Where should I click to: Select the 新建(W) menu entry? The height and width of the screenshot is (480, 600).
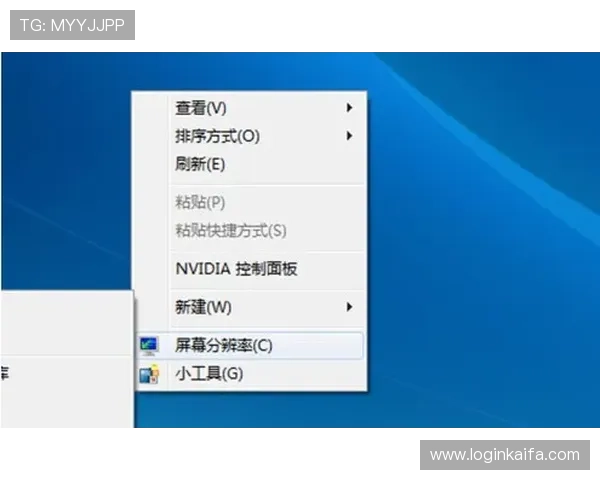[x=203, y=306]
